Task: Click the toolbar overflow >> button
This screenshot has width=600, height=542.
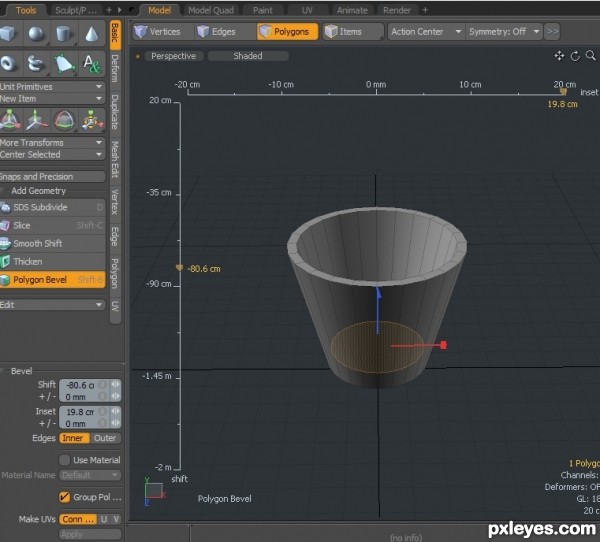Action: coord(552,31)
